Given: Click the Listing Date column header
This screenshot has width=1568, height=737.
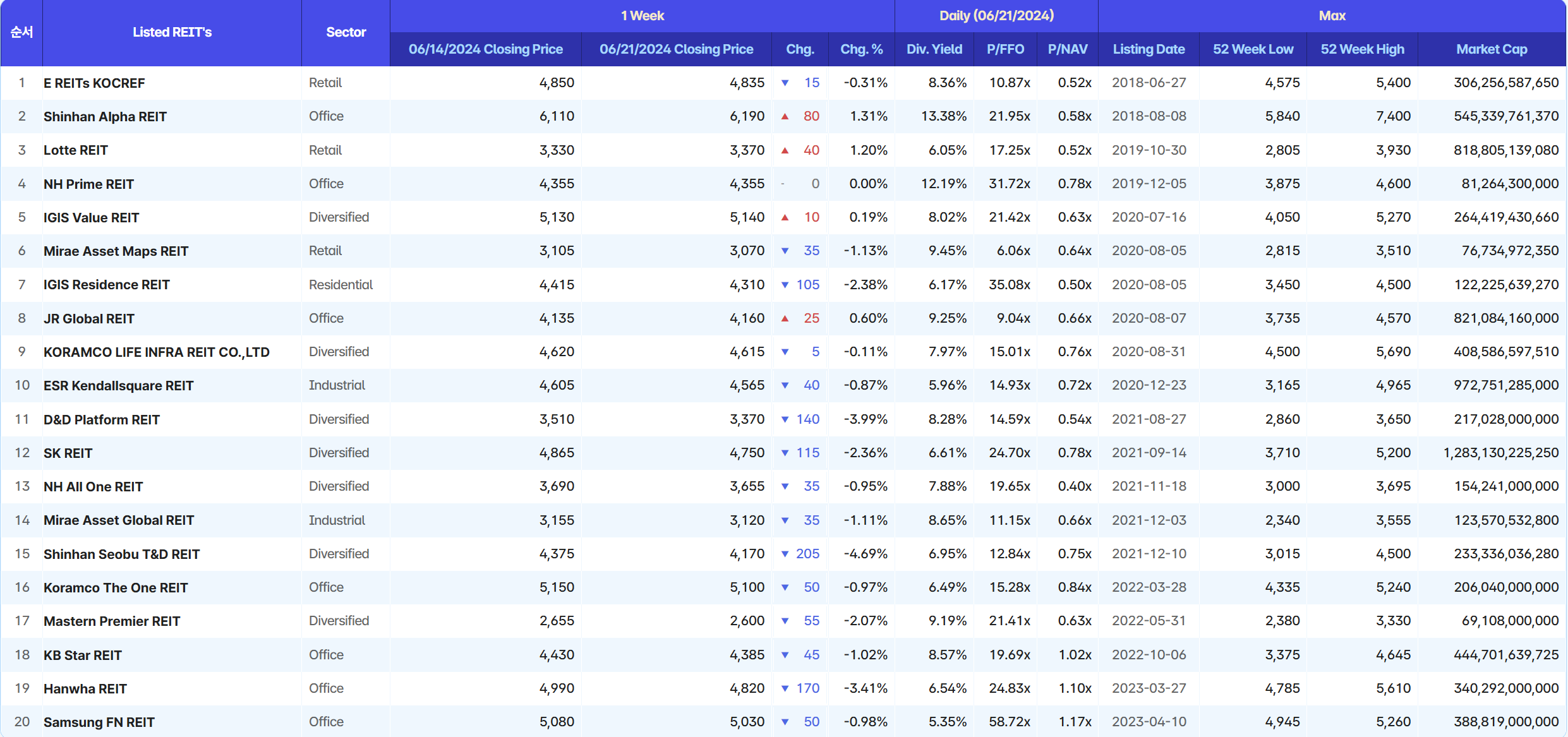Looking at the screenshot, I should (x=1149, y=49).
